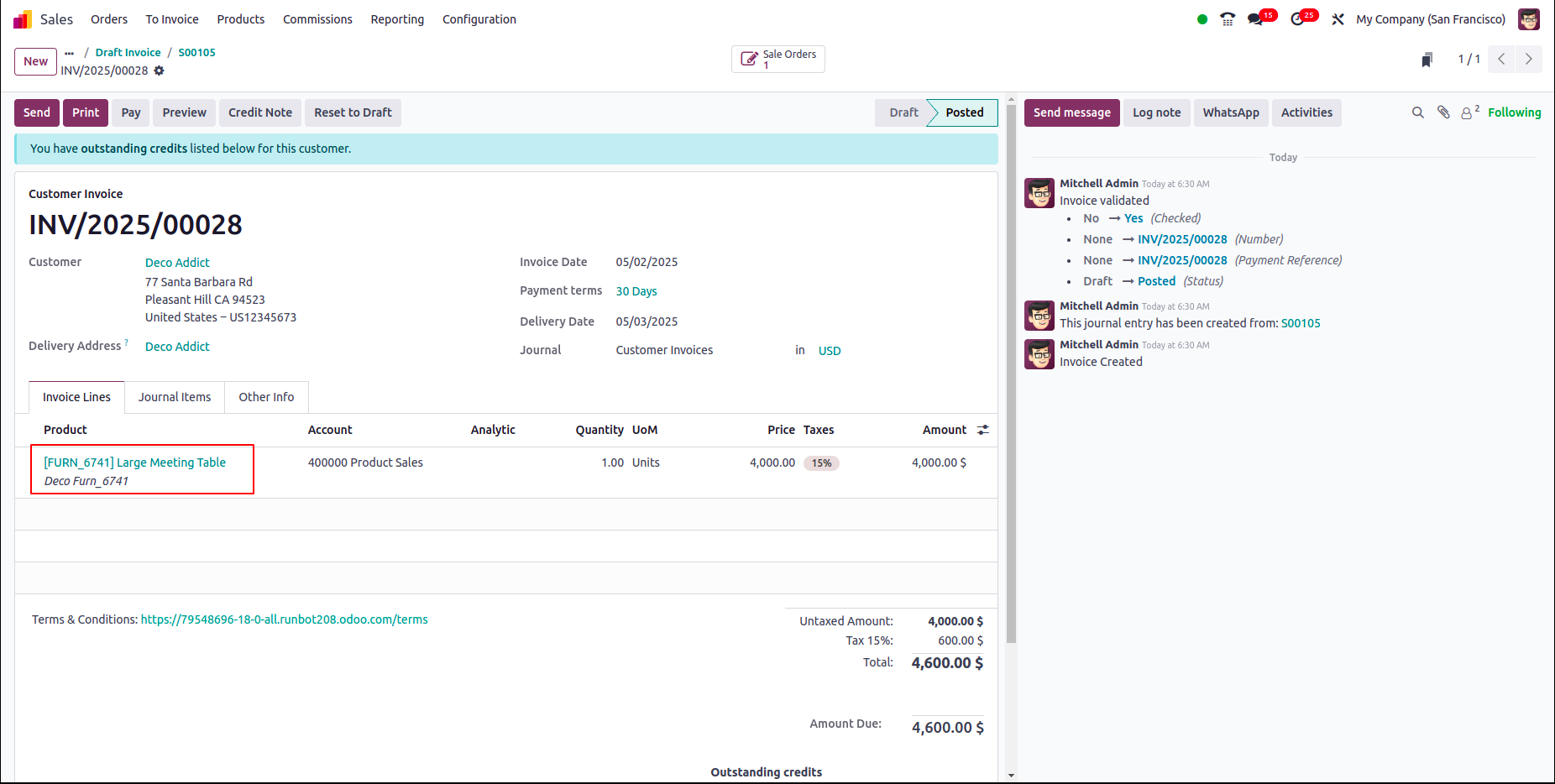Click Send message in chatter
Image resolution: width=1555 pixels, height=784 pixels.
pos(1072,112)
